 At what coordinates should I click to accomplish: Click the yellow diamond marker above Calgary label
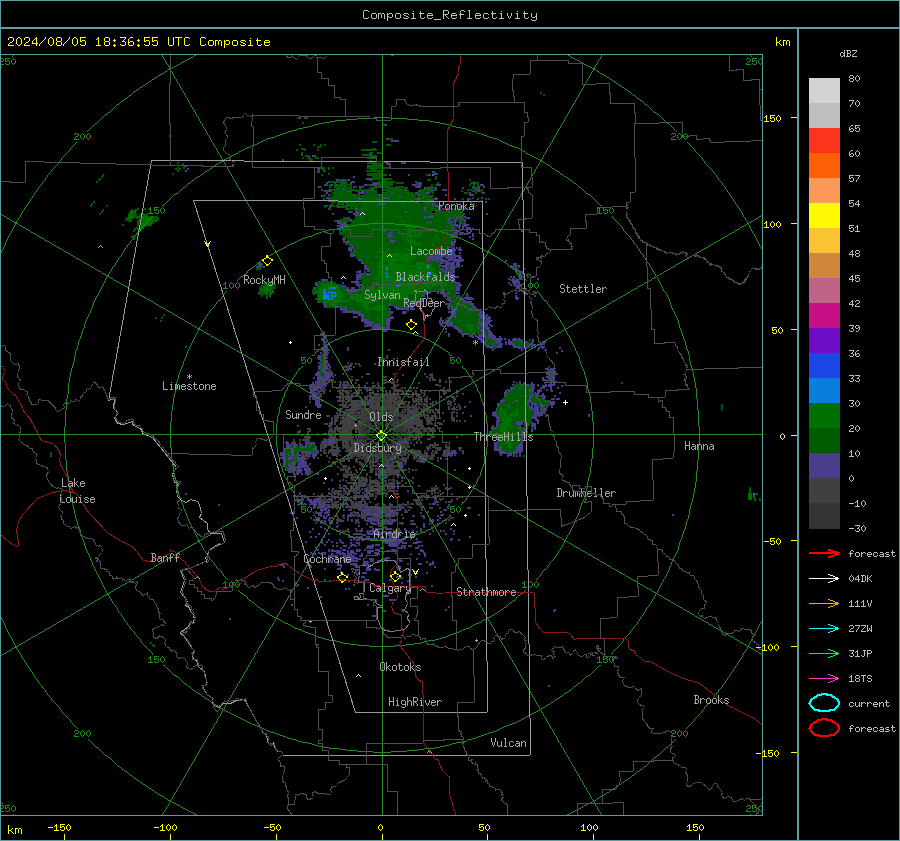pos(395,576)
